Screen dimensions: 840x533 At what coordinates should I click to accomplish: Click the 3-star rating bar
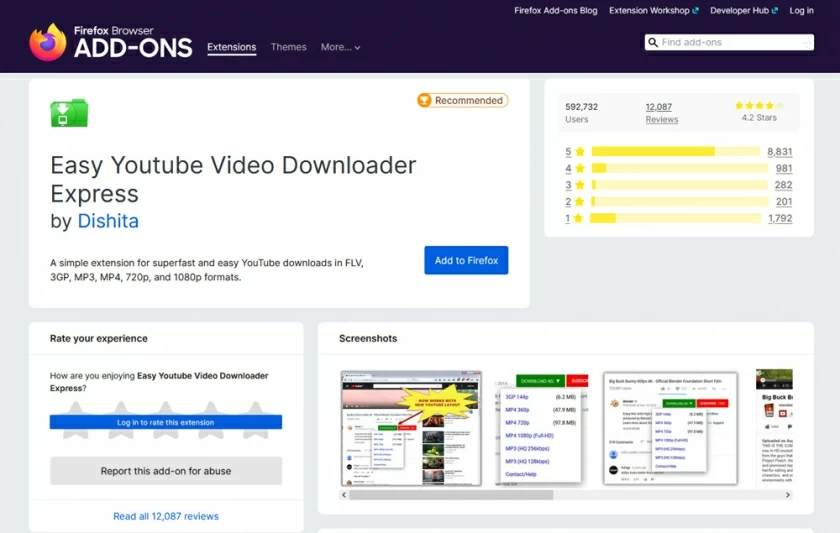point(679,185)
